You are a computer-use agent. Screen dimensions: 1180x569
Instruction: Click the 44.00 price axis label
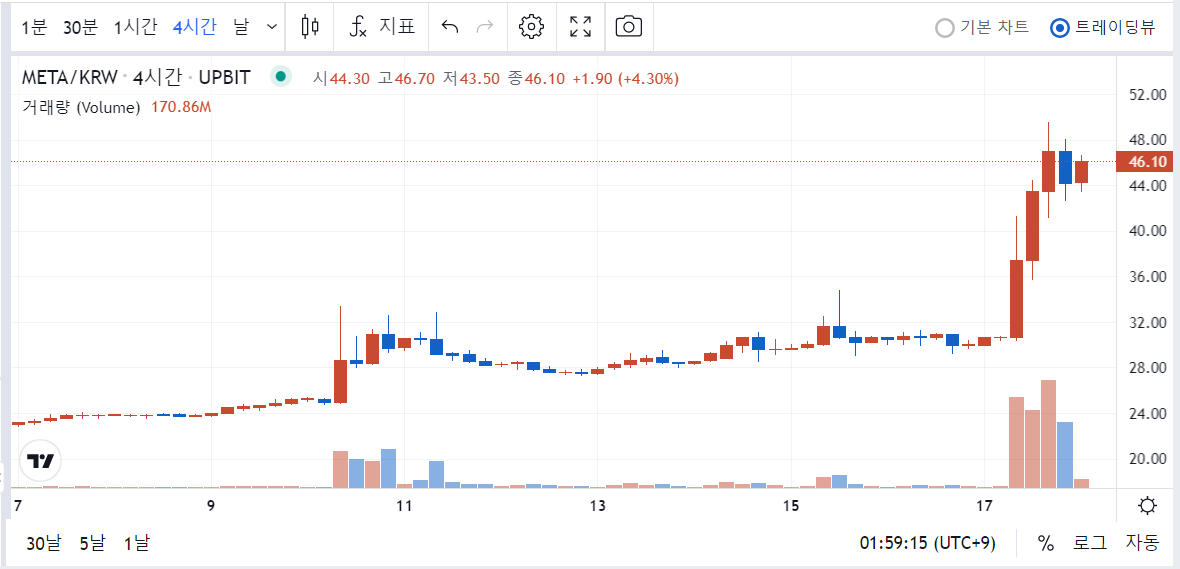pyautogui.click(x=1148, y=185)
